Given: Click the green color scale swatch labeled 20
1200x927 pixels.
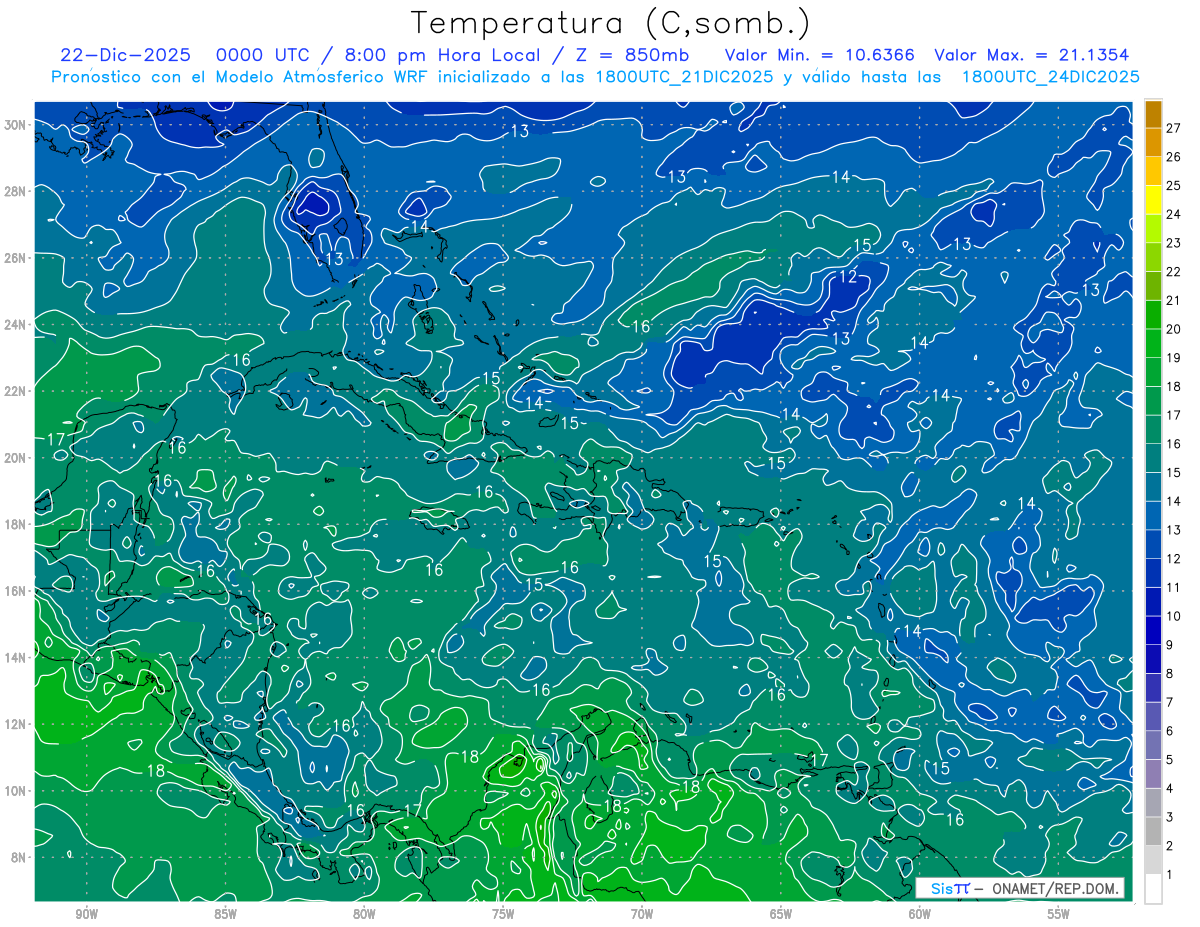Looking at the screenshot, I should point(1153,314).
